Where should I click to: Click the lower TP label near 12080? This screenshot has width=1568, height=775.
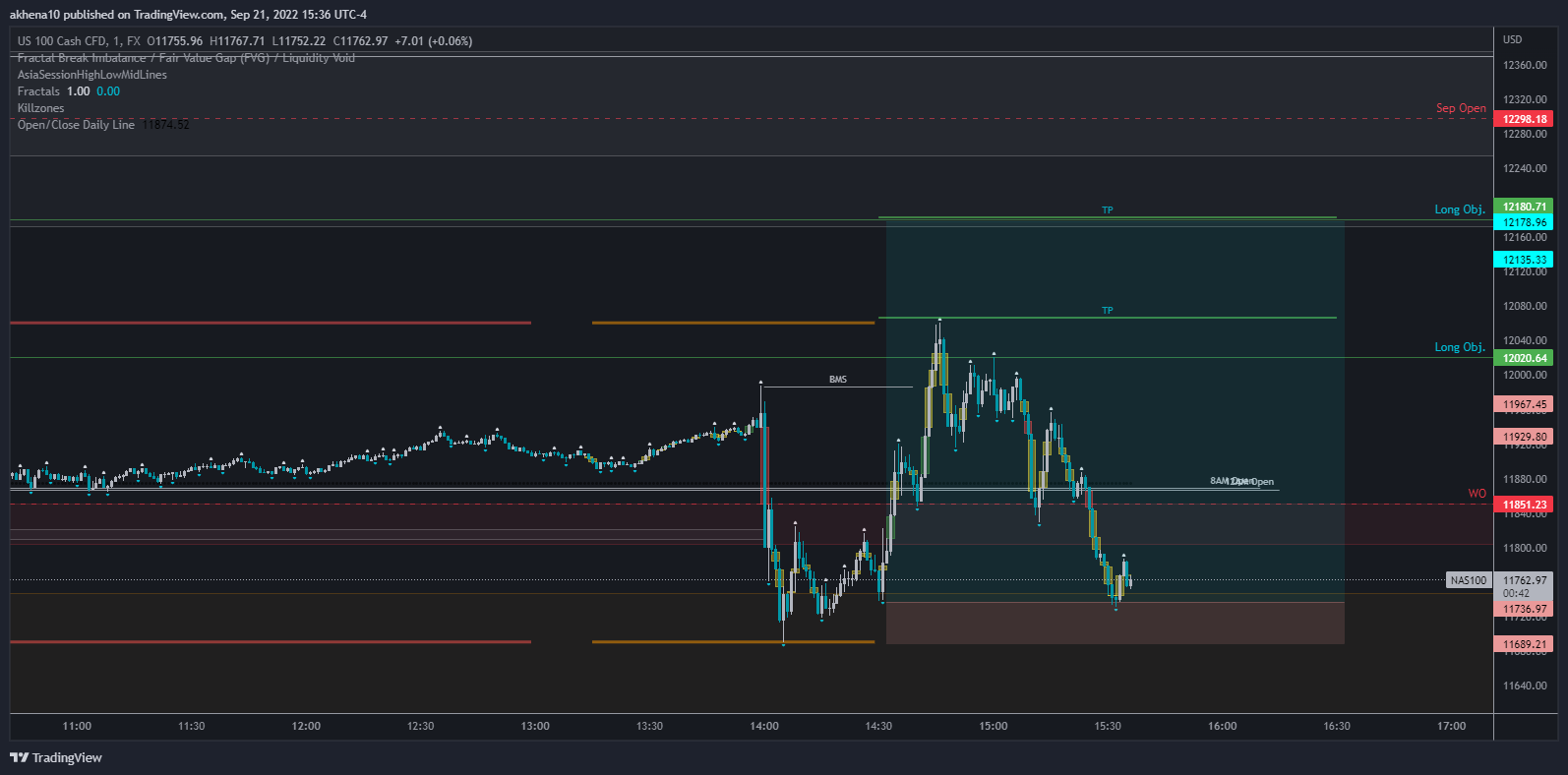1107,311
